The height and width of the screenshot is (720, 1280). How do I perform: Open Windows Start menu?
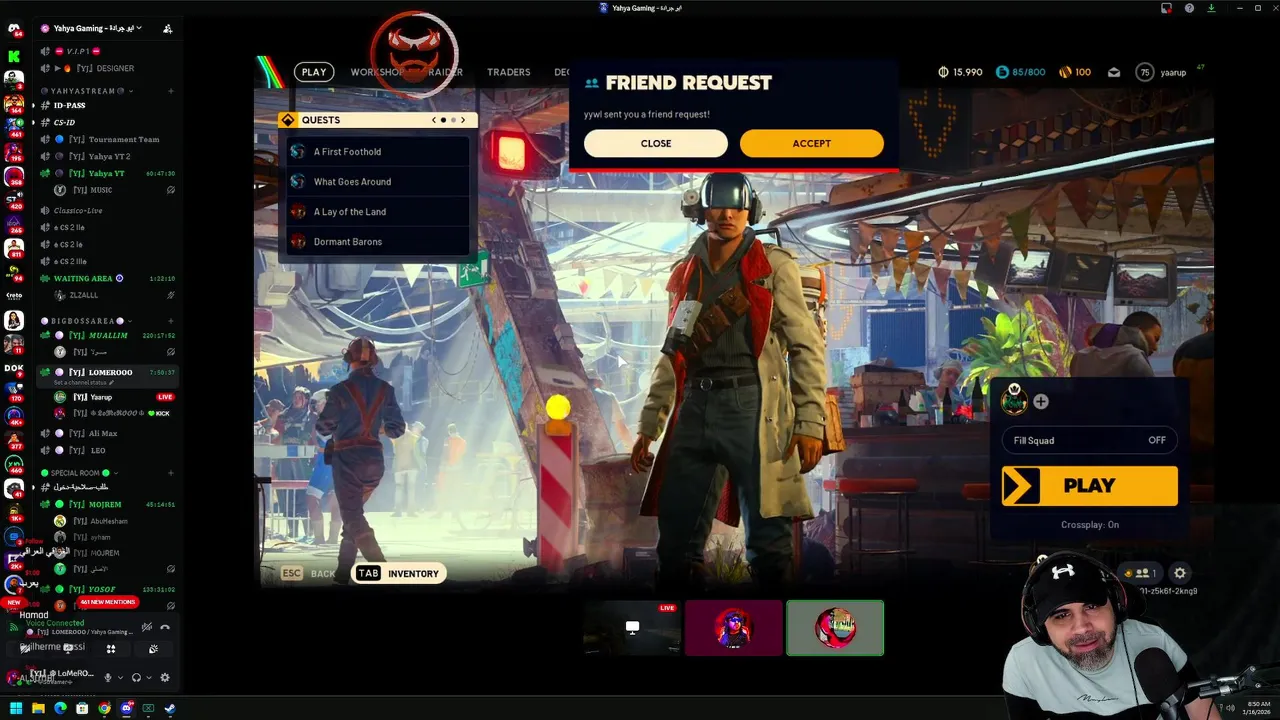[16, 708]
